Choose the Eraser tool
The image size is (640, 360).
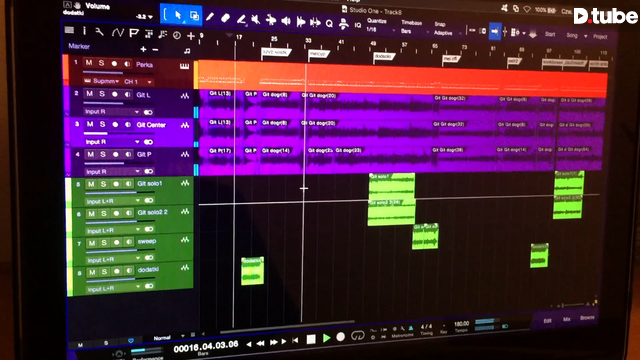225,18
